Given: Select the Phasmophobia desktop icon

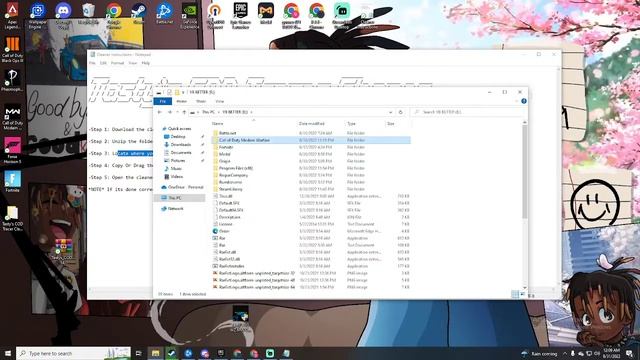Looking at the screenshot, I should 12,80.
